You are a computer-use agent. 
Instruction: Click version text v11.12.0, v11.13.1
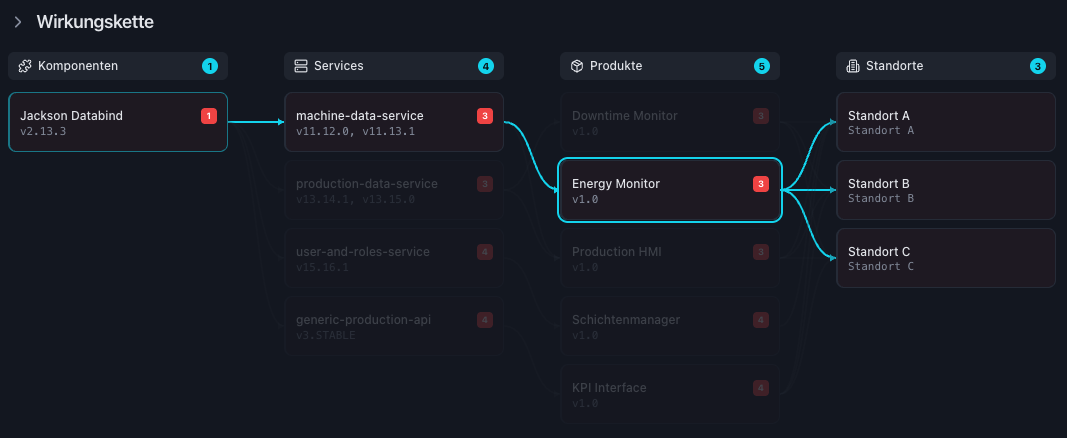[355, 131]
